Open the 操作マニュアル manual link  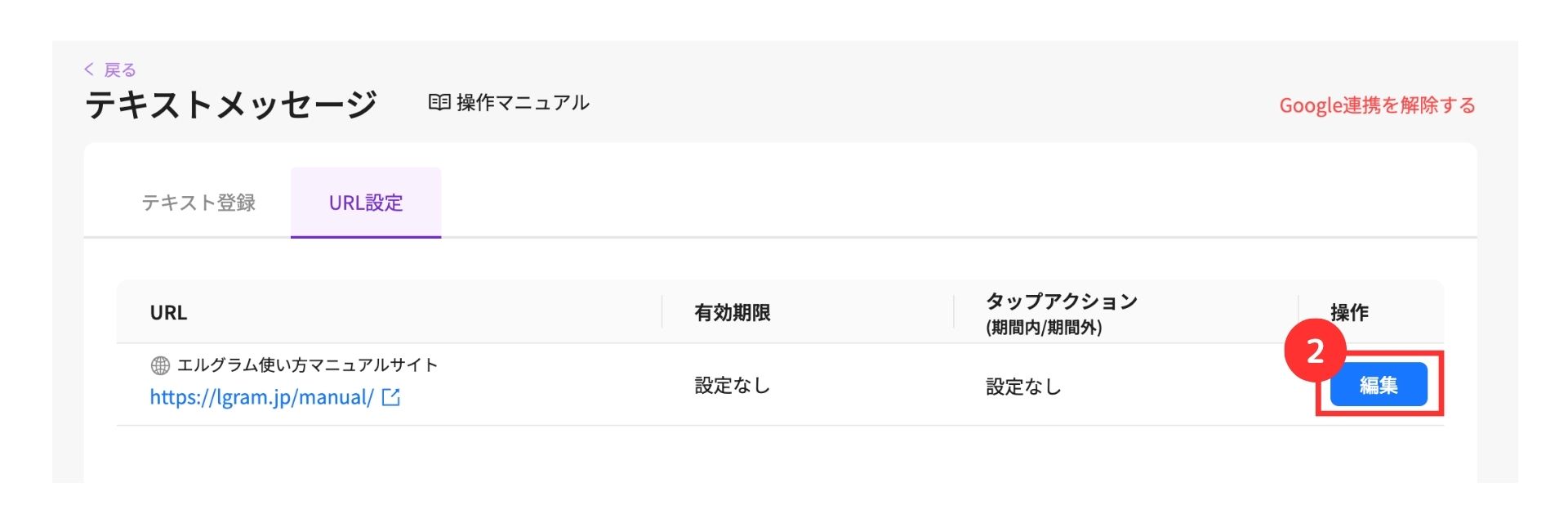[x=522, y=103]
